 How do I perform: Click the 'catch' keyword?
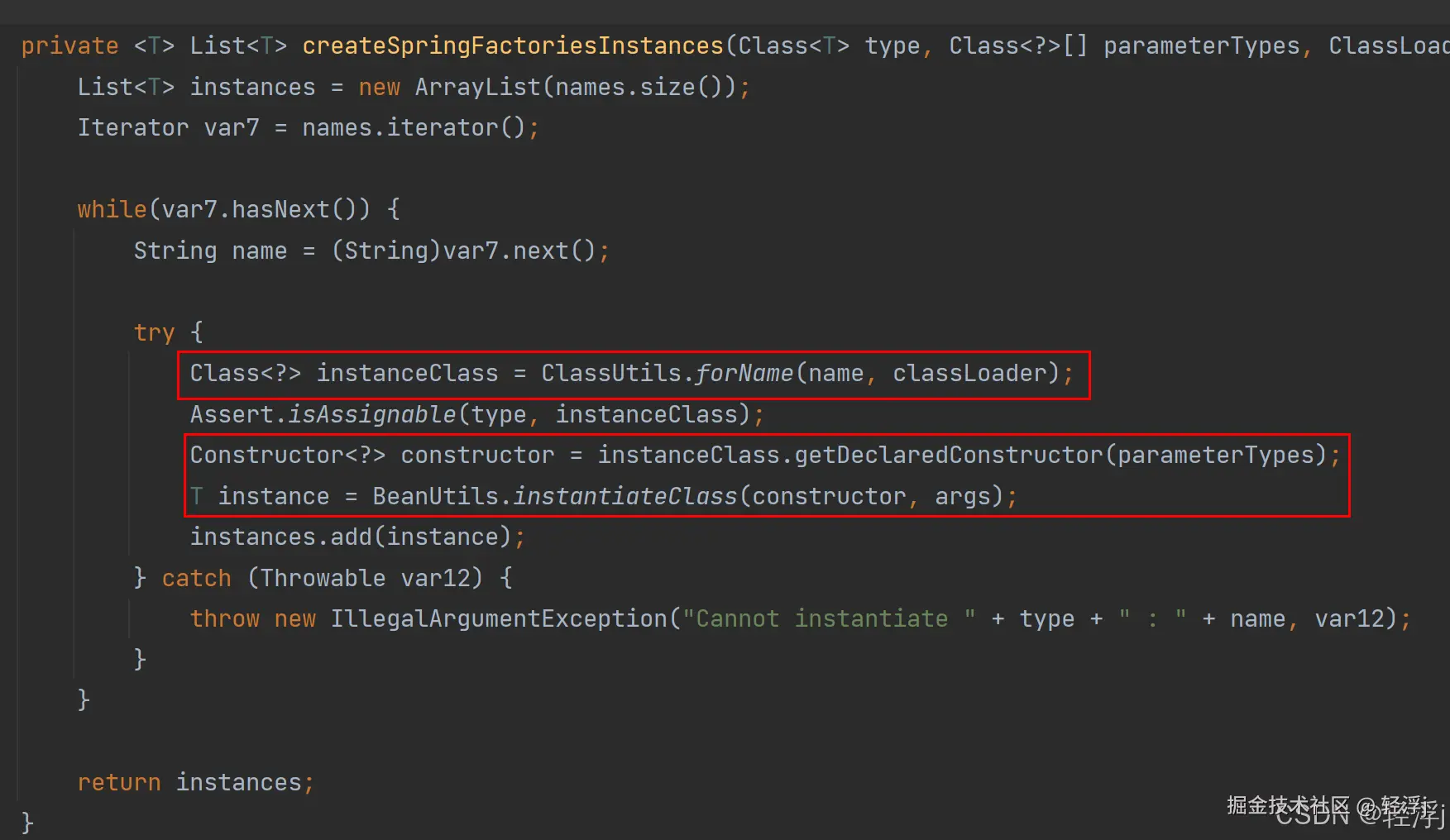pyautogui.click(x=197, y=578)
